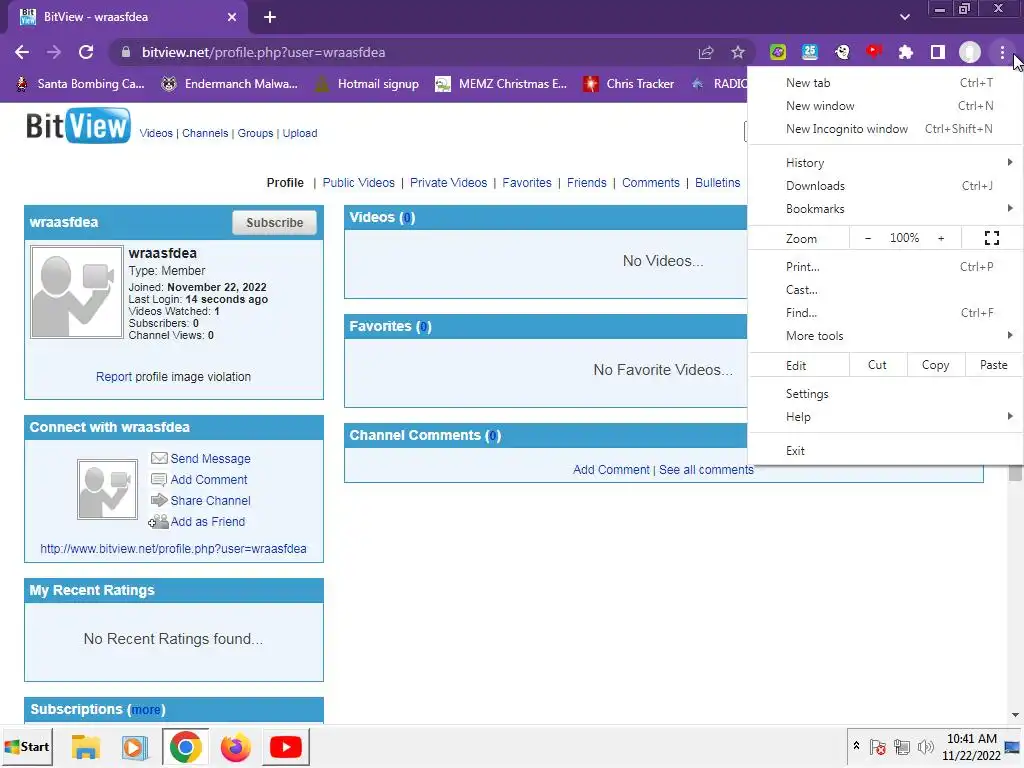Choose Cast... from the menu
1024x768 pixels.
point(886,289)
